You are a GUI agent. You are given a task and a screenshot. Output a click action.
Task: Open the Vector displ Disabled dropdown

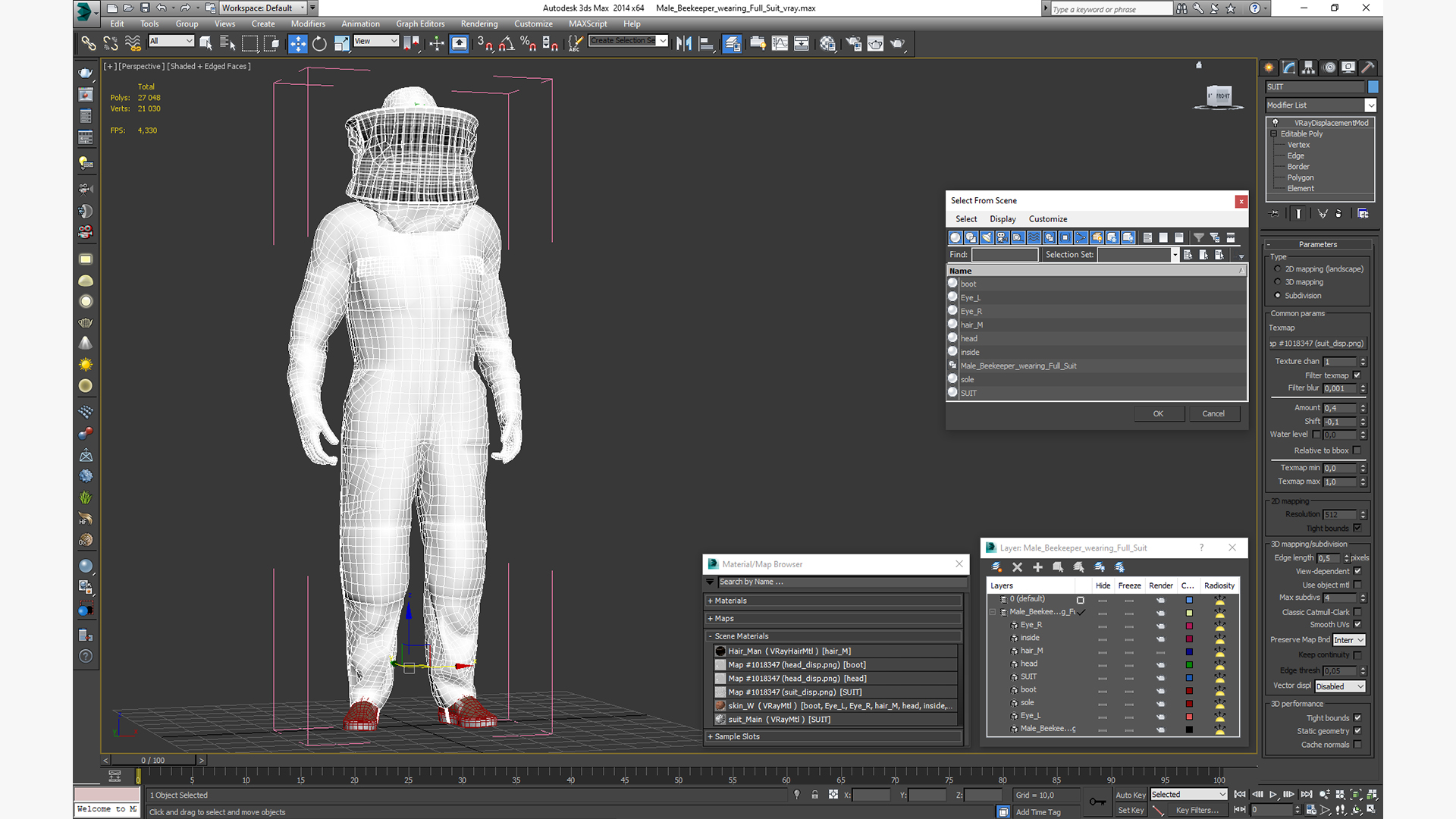click(x=1340, y=686)
